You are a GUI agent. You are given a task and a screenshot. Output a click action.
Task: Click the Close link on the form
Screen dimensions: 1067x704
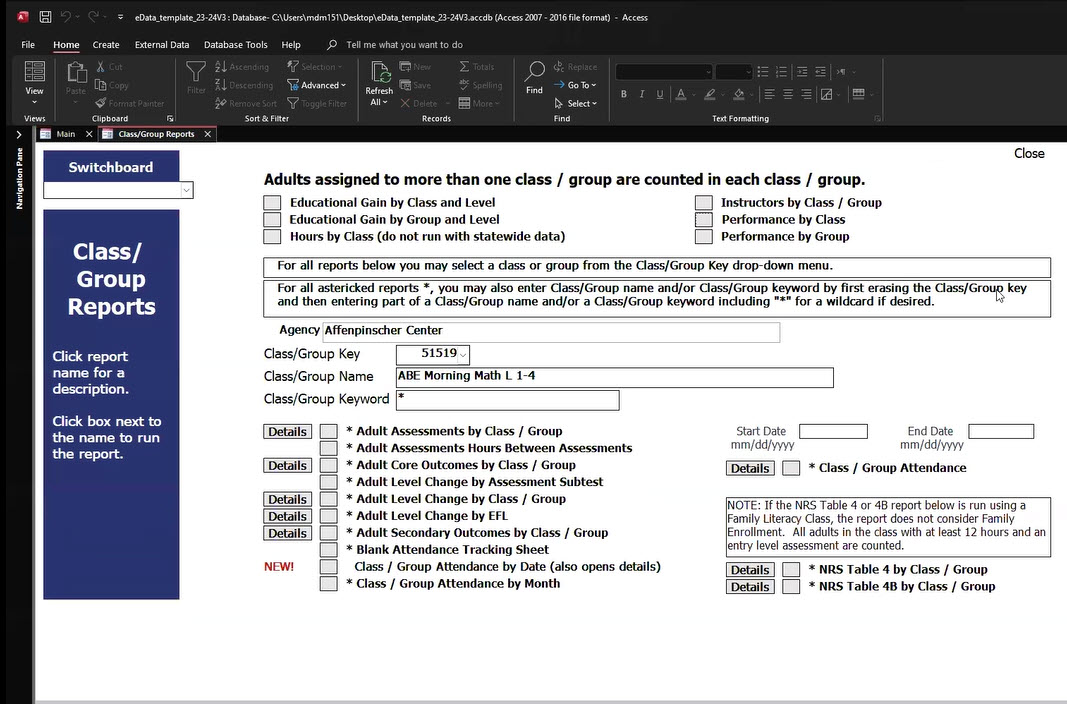pos(1029,154)
